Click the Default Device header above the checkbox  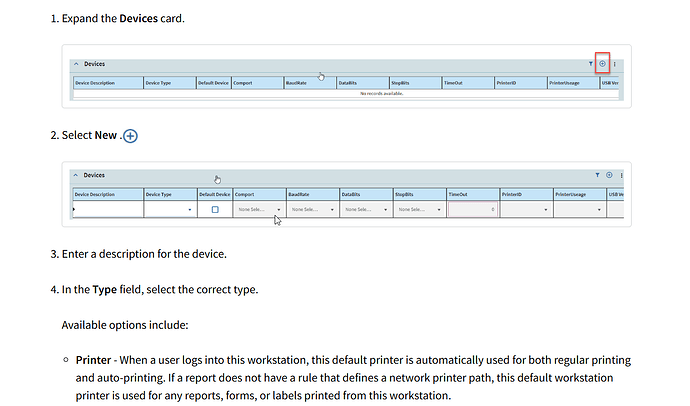coord(215,194)
